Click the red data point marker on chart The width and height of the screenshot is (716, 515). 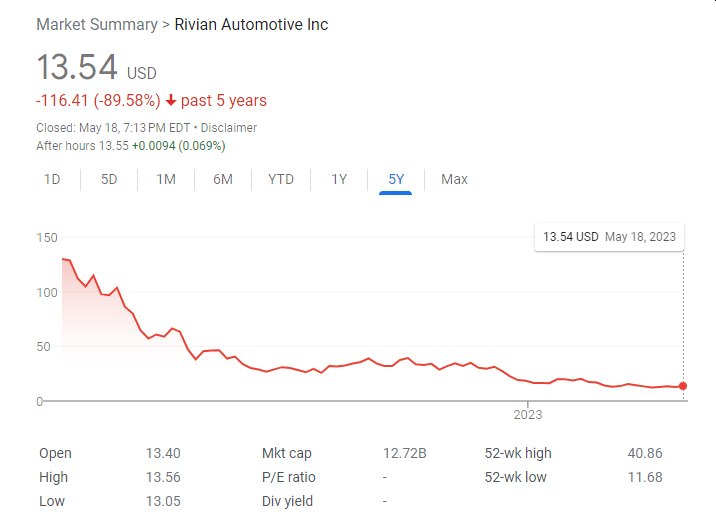pyautogui.click(x=683, y=386)
